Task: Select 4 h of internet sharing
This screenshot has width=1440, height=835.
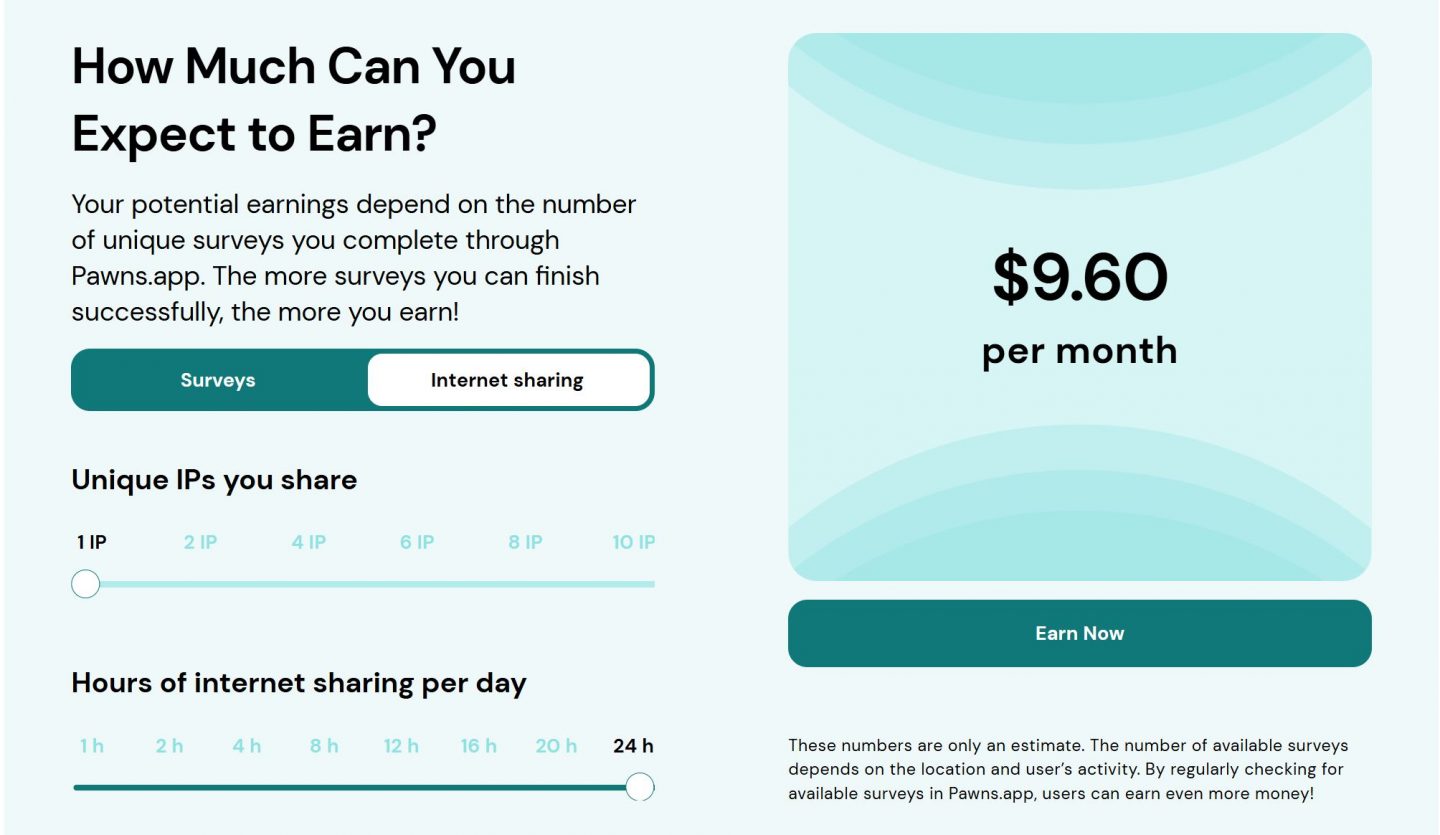Action: click(246, 745)
